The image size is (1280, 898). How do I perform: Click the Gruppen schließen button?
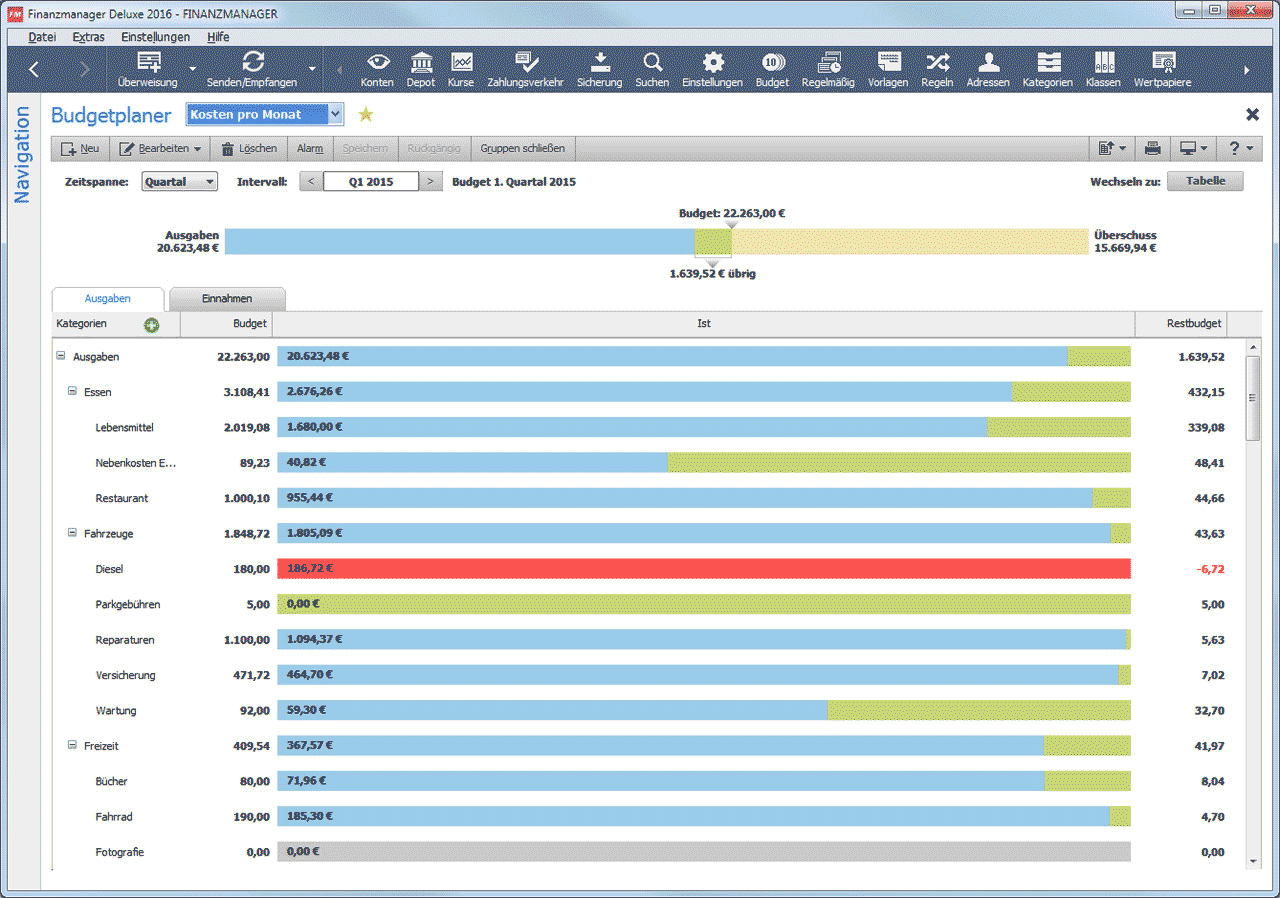pyautogui.click(x=522, y=149)
